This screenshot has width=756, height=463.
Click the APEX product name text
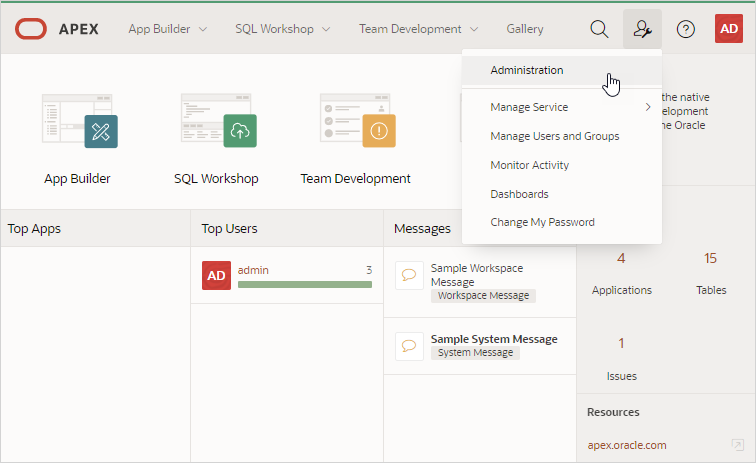point(79,29)
